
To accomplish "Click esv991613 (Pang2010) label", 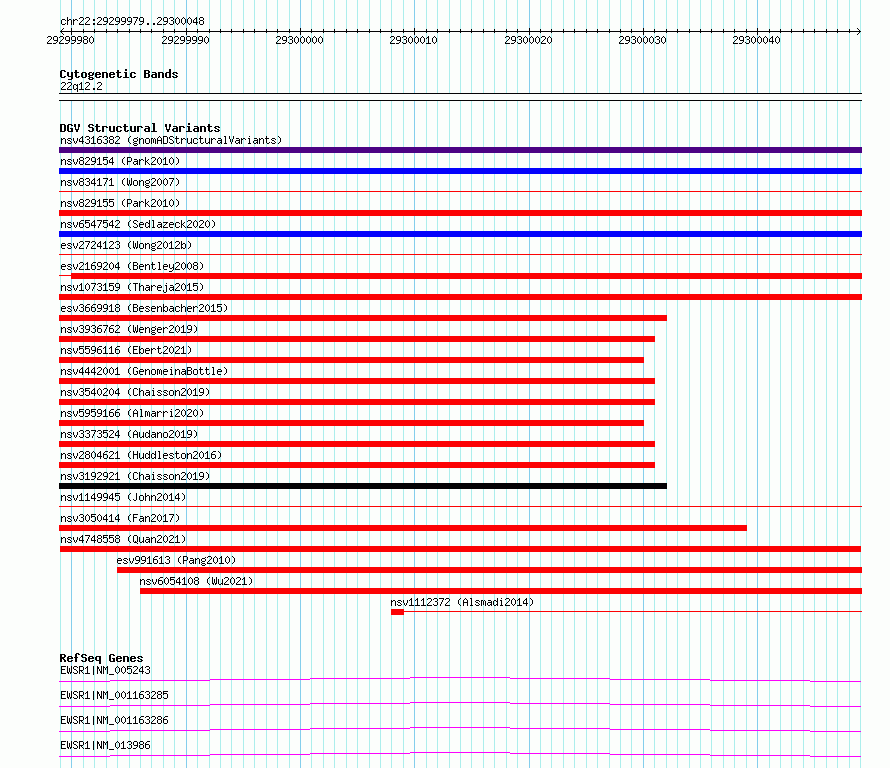I will pos(176,560).
